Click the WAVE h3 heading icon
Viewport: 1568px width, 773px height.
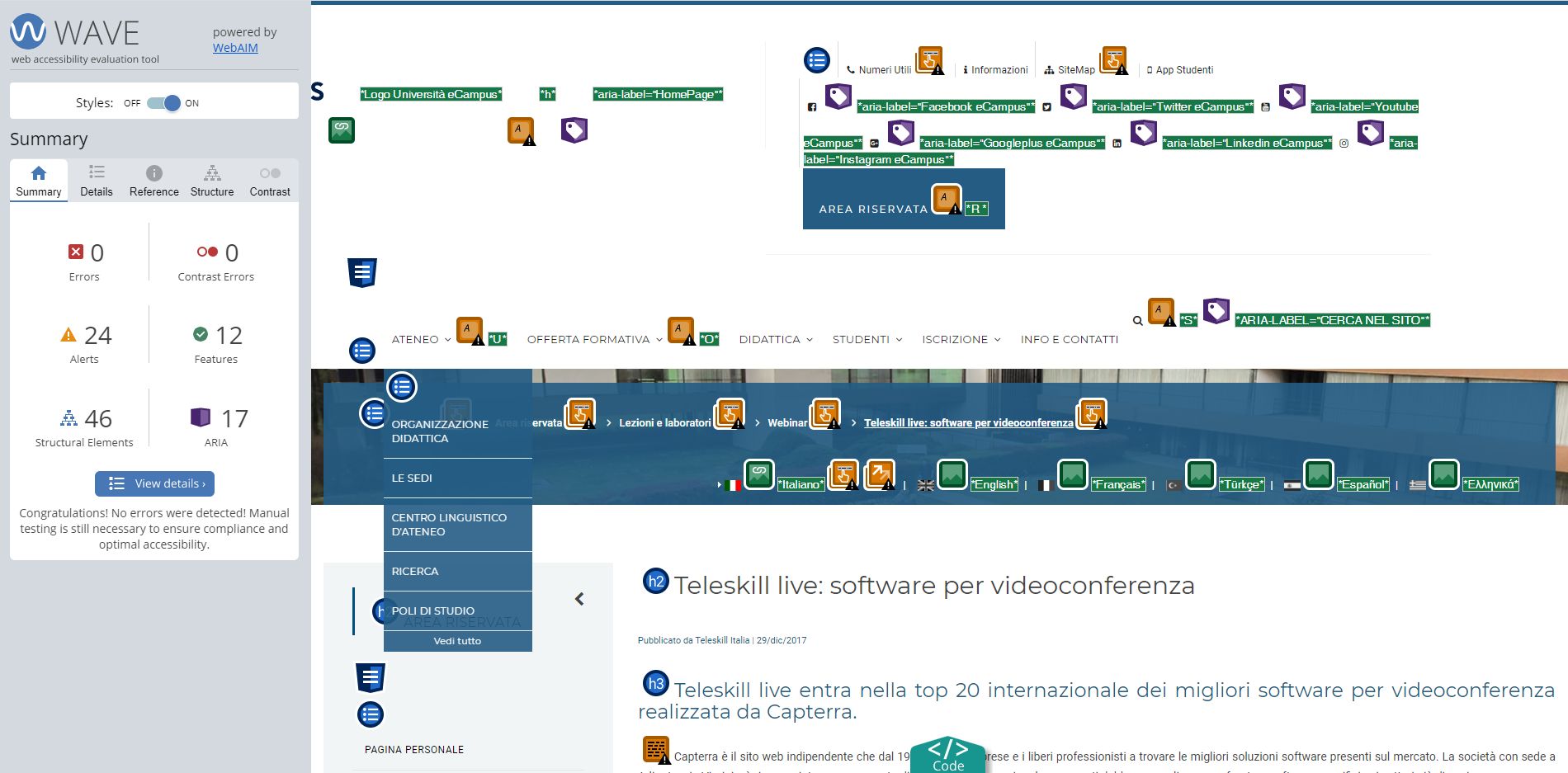click(x=656, y=683)
